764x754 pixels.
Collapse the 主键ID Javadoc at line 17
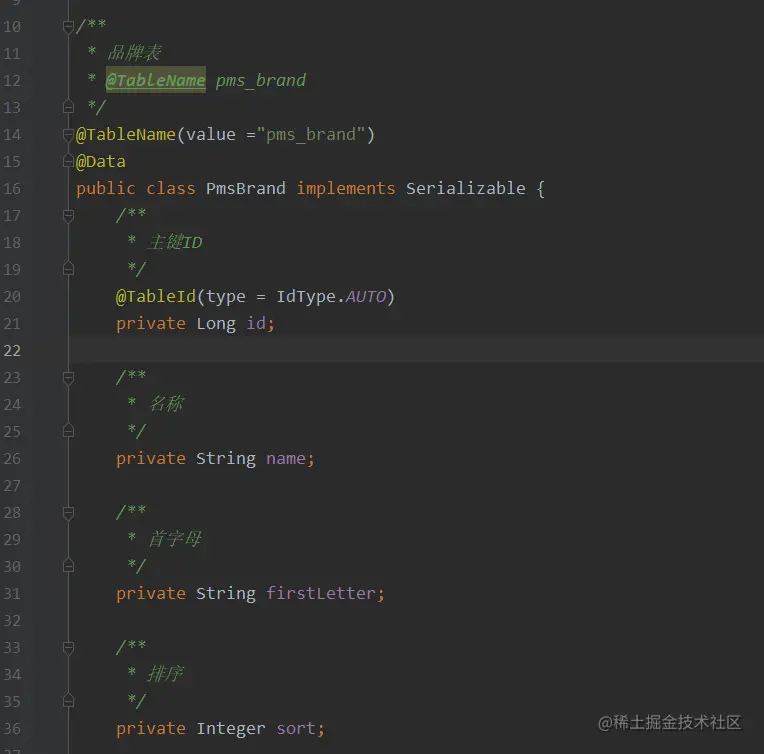tap(68, 216)
